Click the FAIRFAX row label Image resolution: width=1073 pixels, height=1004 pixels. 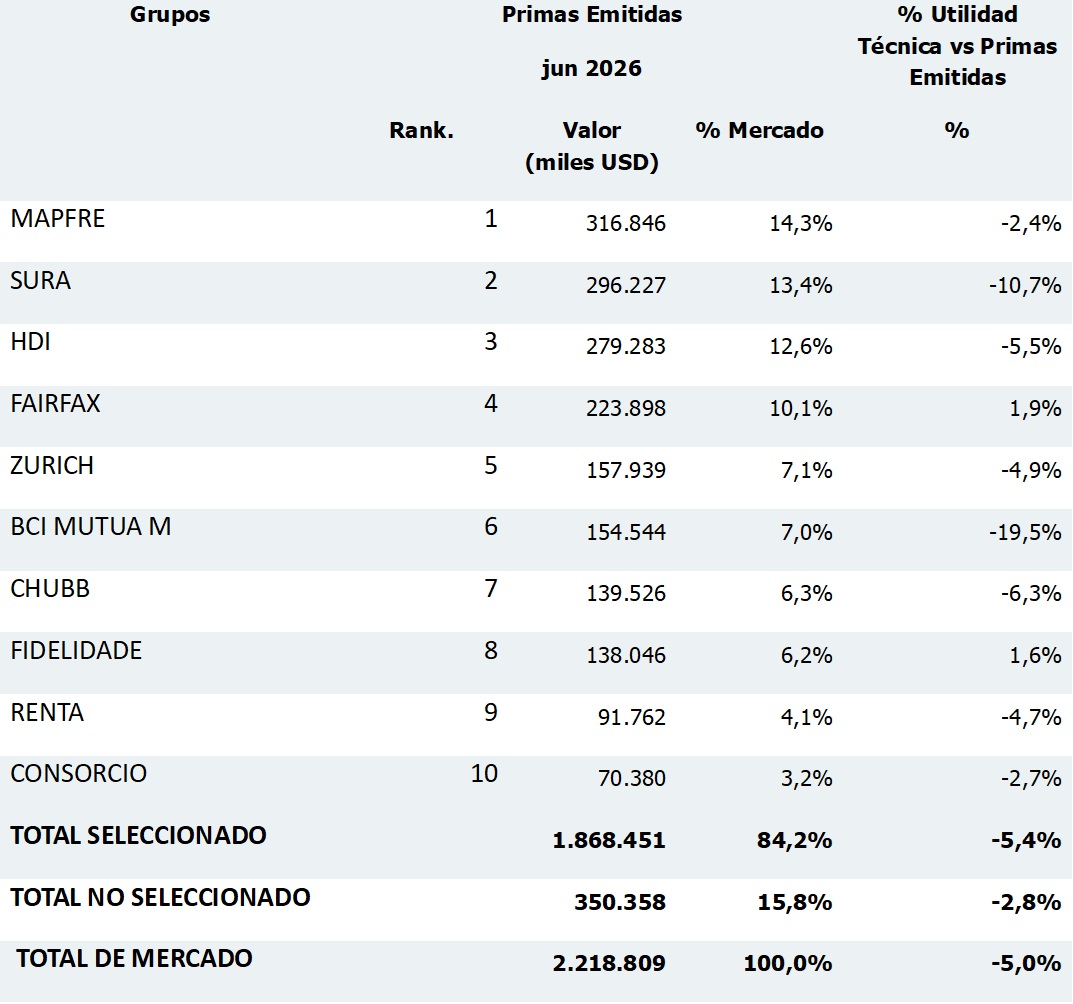[55, 404]
